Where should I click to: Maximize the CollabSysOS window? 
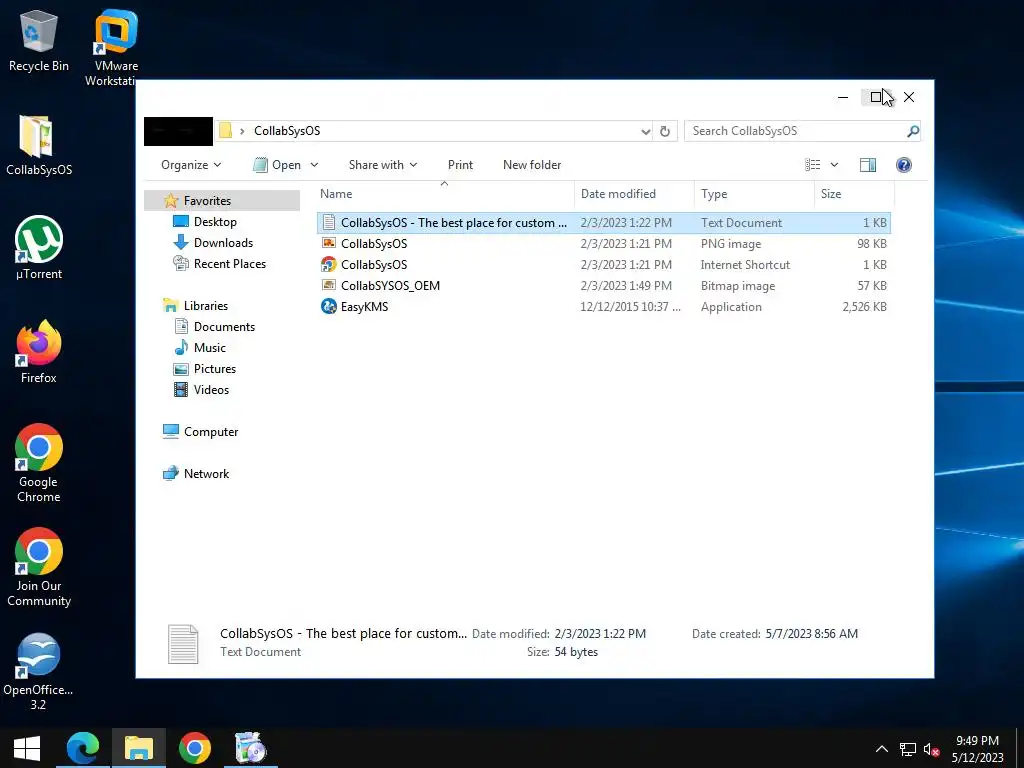[876, 97]
